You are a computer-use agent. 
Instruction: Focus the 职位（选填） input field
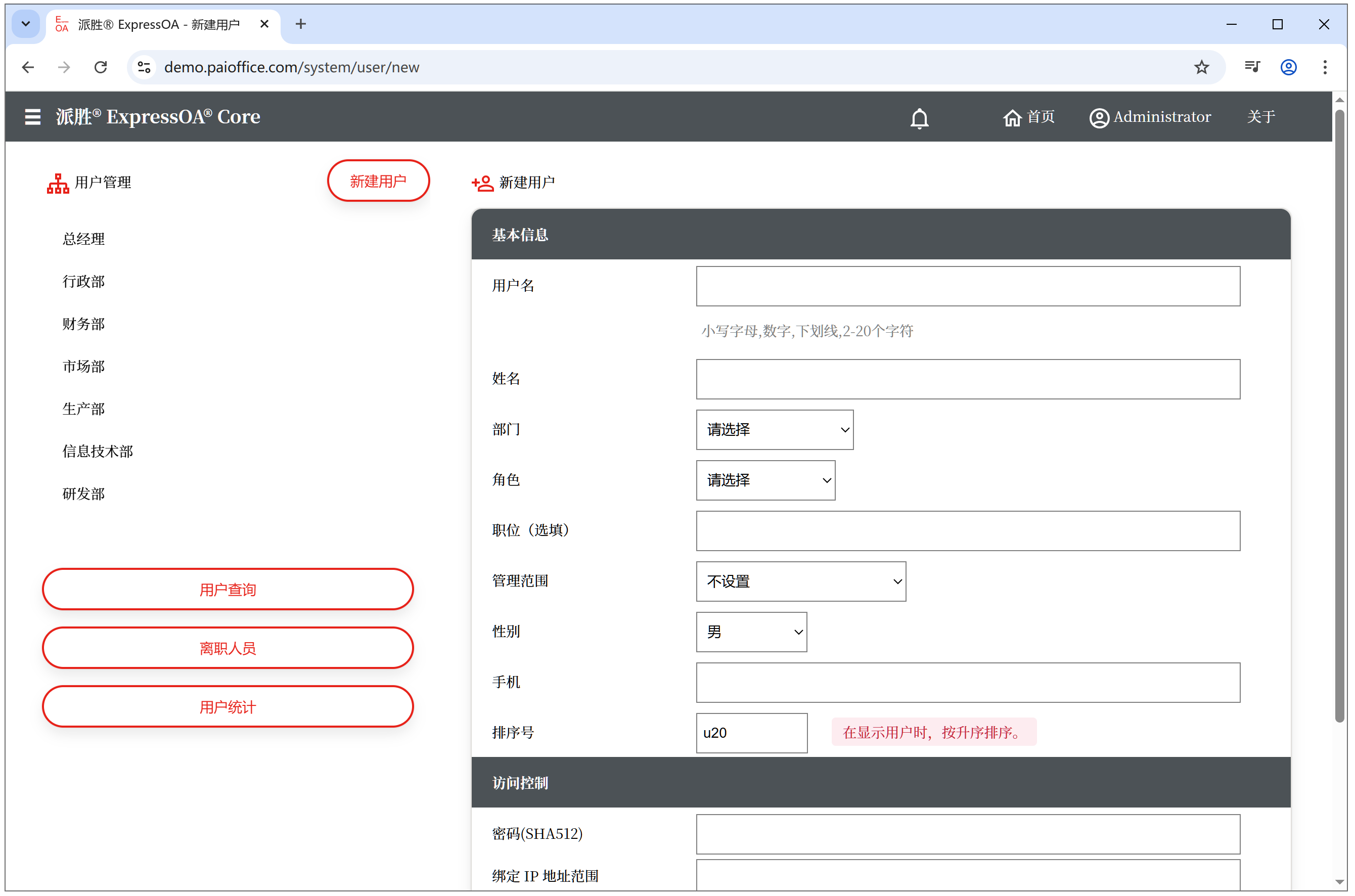click(968, 531)
